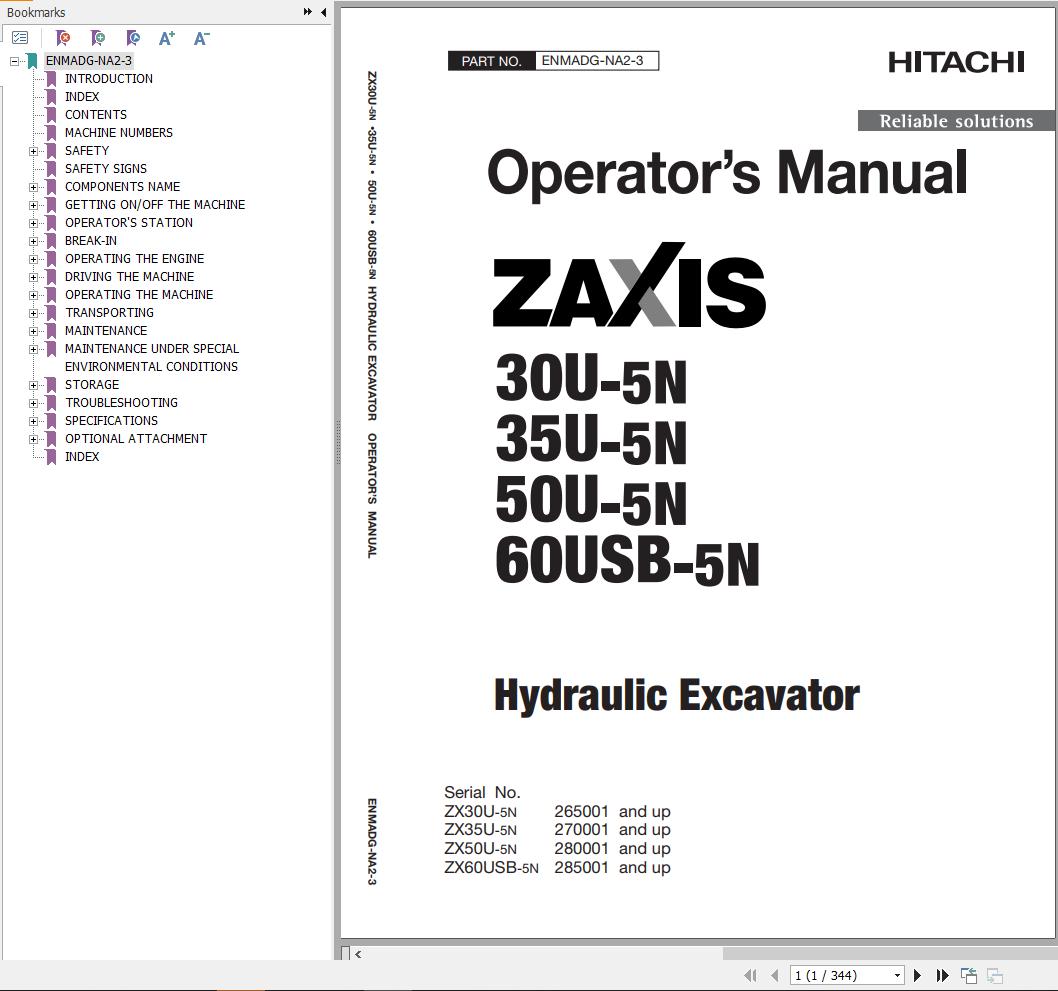1058x991 pixels.
Task: Collapse the Bookmarks panel with left arrow
Action: tap(324, 11)
